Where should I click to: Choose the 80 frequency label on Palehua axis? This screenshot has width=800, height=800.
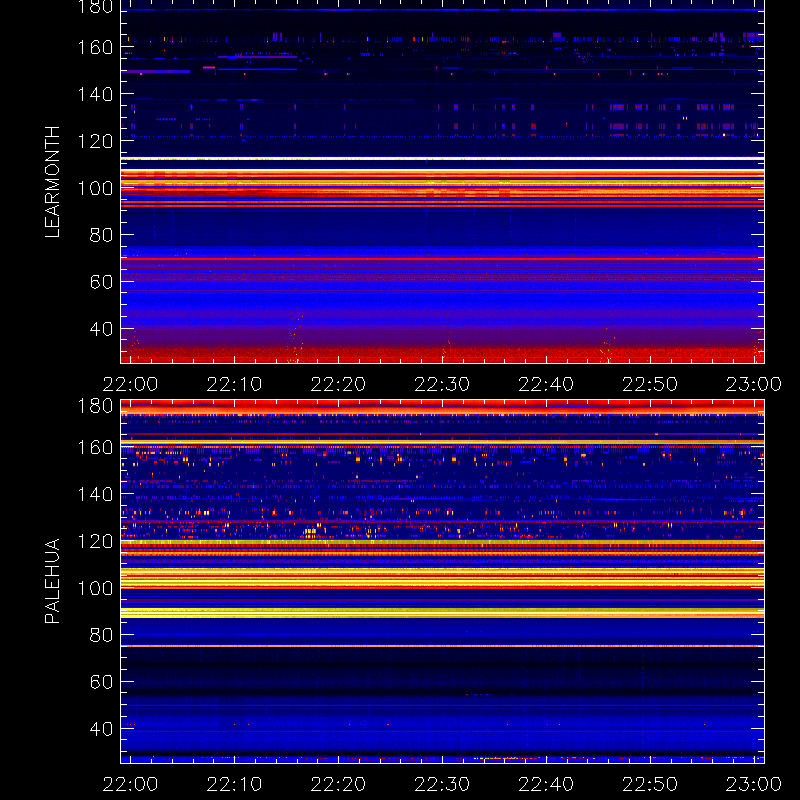click(101, 635)
